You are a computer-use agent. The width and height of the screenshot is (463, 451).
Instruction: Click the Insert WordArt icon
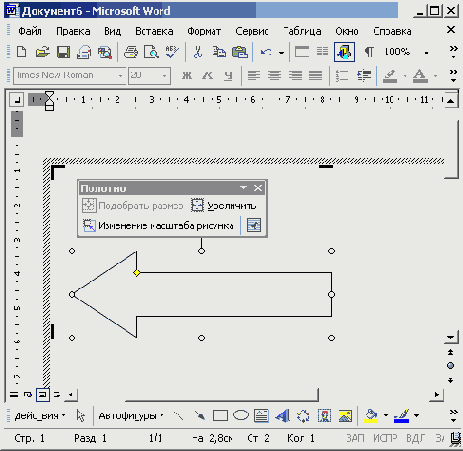pos(282,416)
